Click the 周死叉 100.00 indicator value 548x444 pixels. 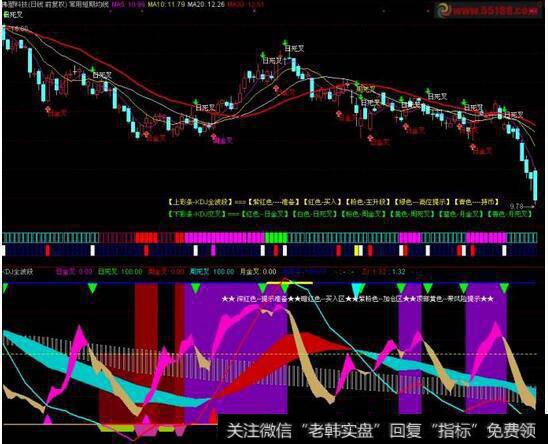[x=212, y=271]
